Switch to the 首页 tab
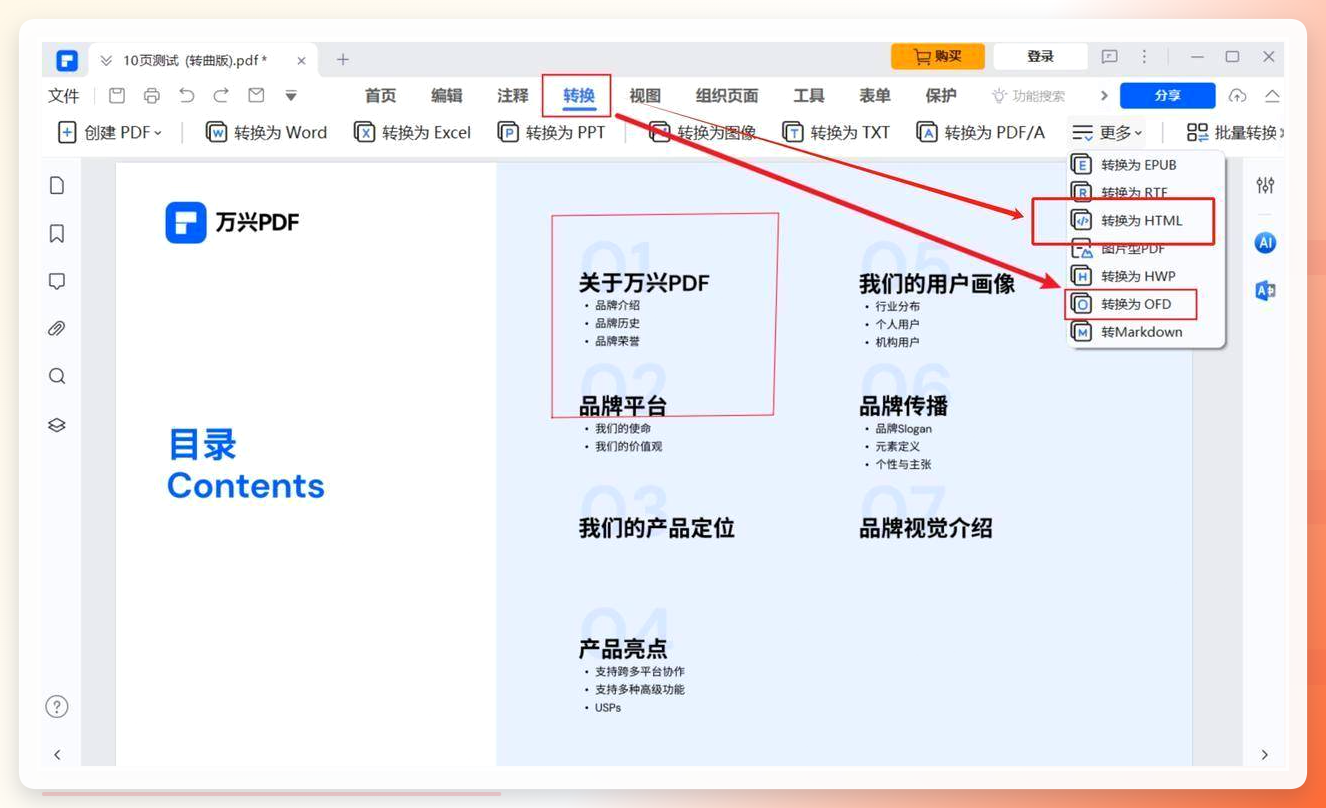The image size is (1326, 808). click(x=380, y=96)
